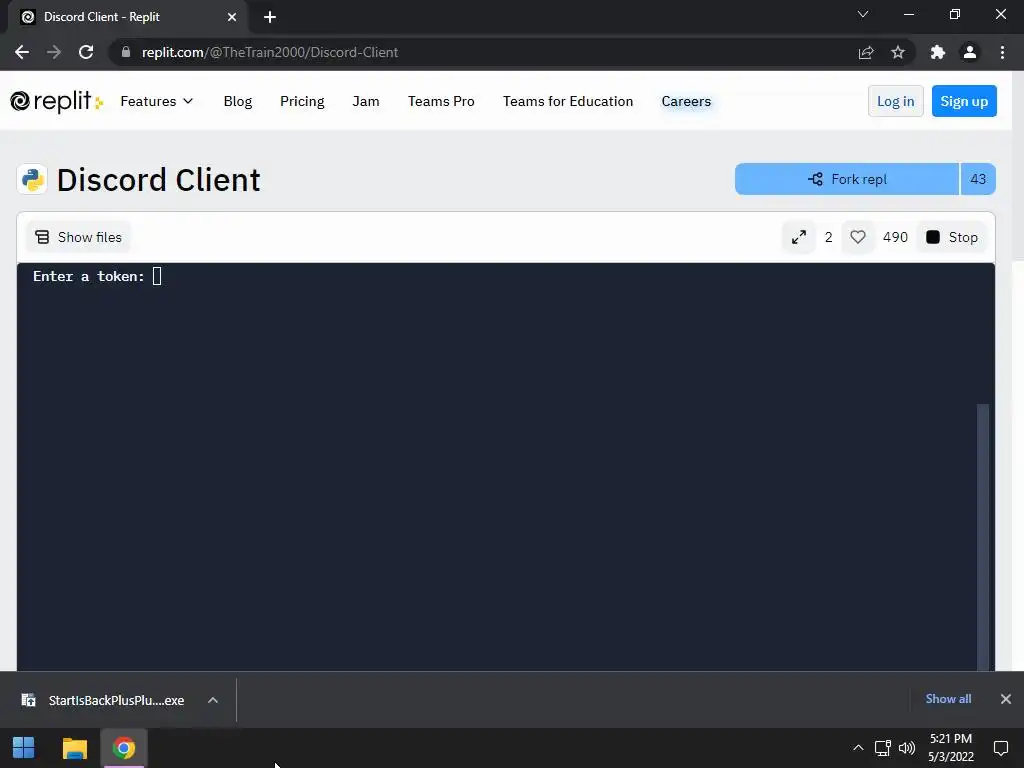Click the forward navigation arrow
1024x768 pixels.
pyautogui.click(x=54, y=52)
